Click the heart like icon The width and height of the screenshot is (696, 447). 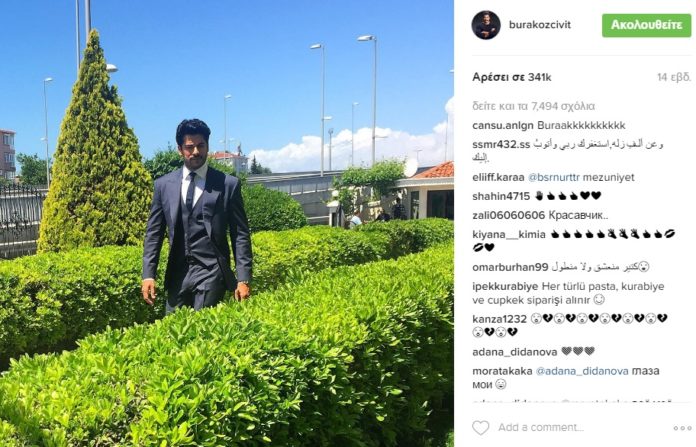click(480, 427)
